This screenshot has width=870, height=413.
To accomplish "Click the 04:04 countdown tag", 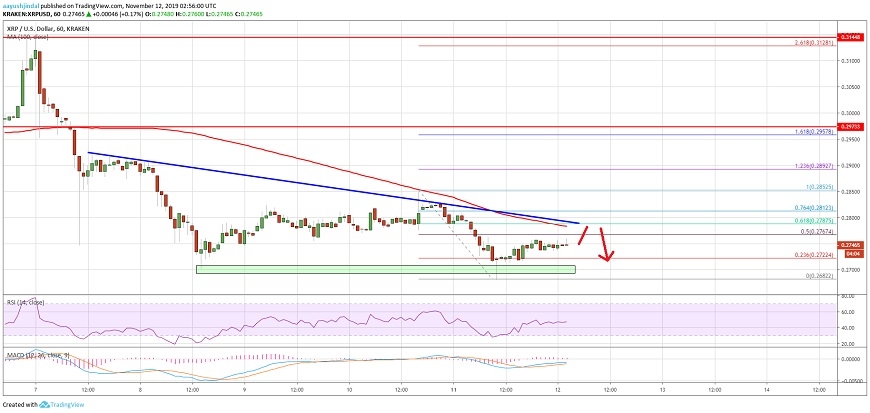I will 853,253.
